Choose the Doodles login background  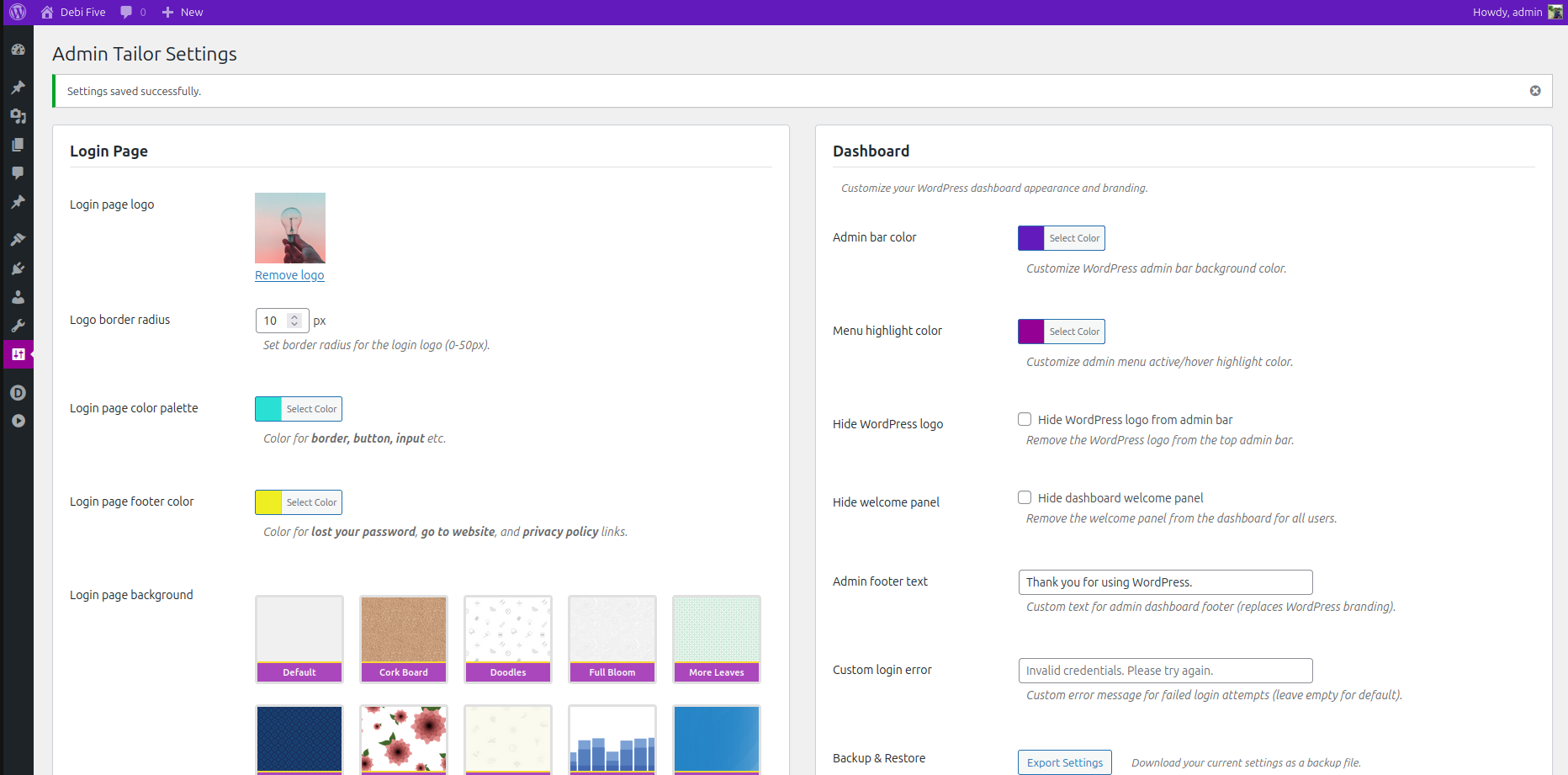point(508,640)
